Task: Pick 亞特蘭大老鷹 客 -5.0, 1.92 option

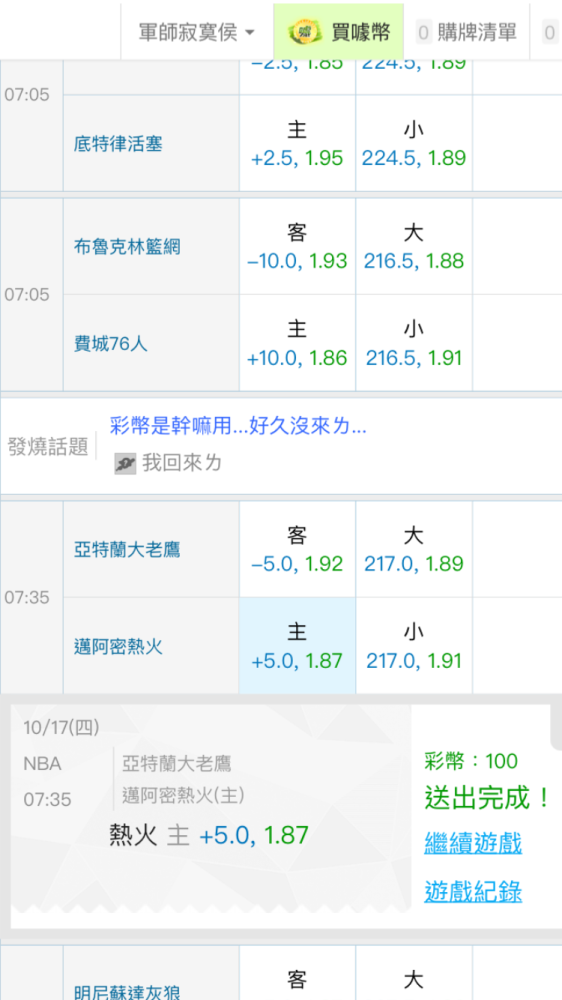Action: pyautogui.click(x=297, y=550)
